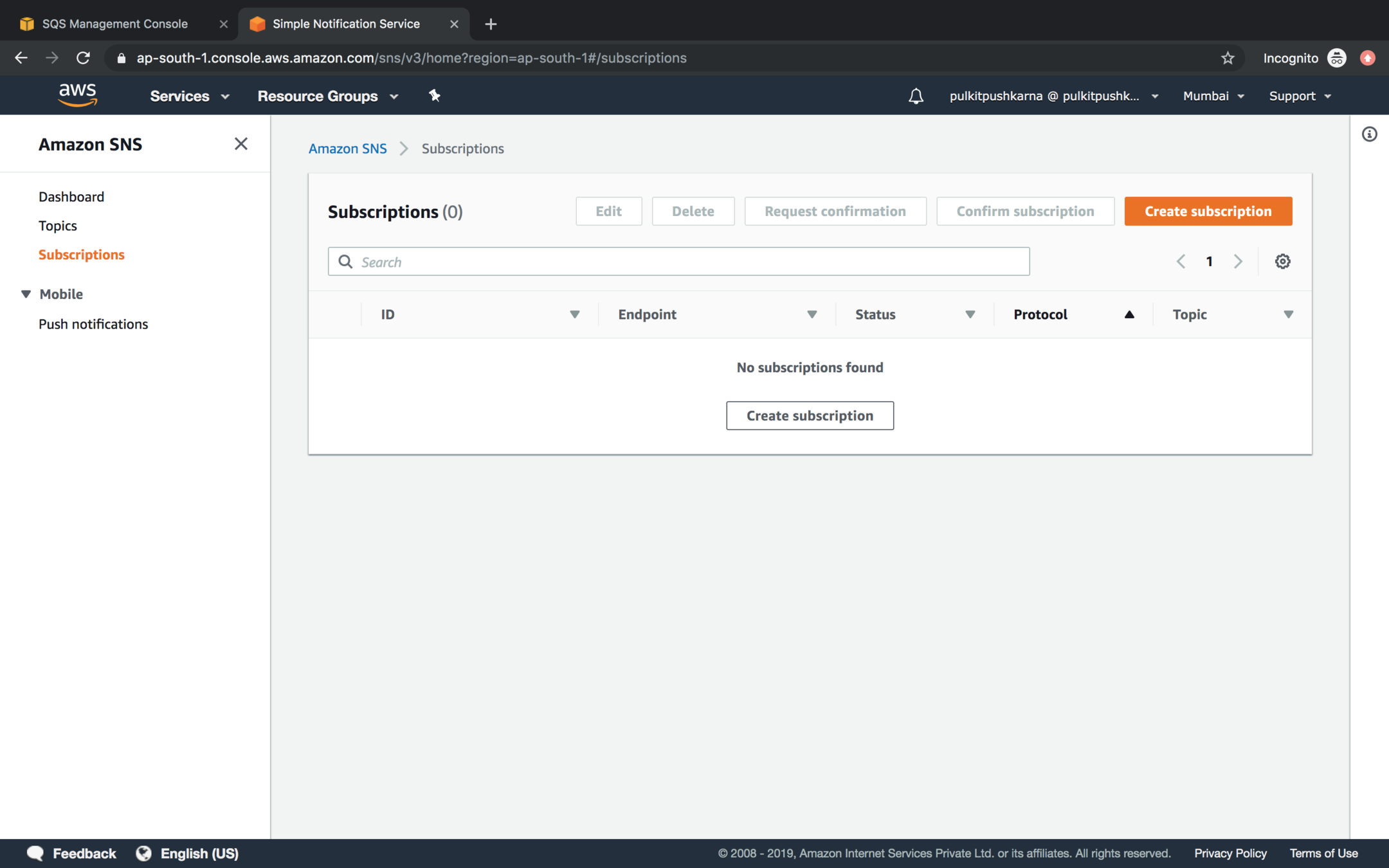Click the pin shortcuts icon in navbar

[435, 96]
